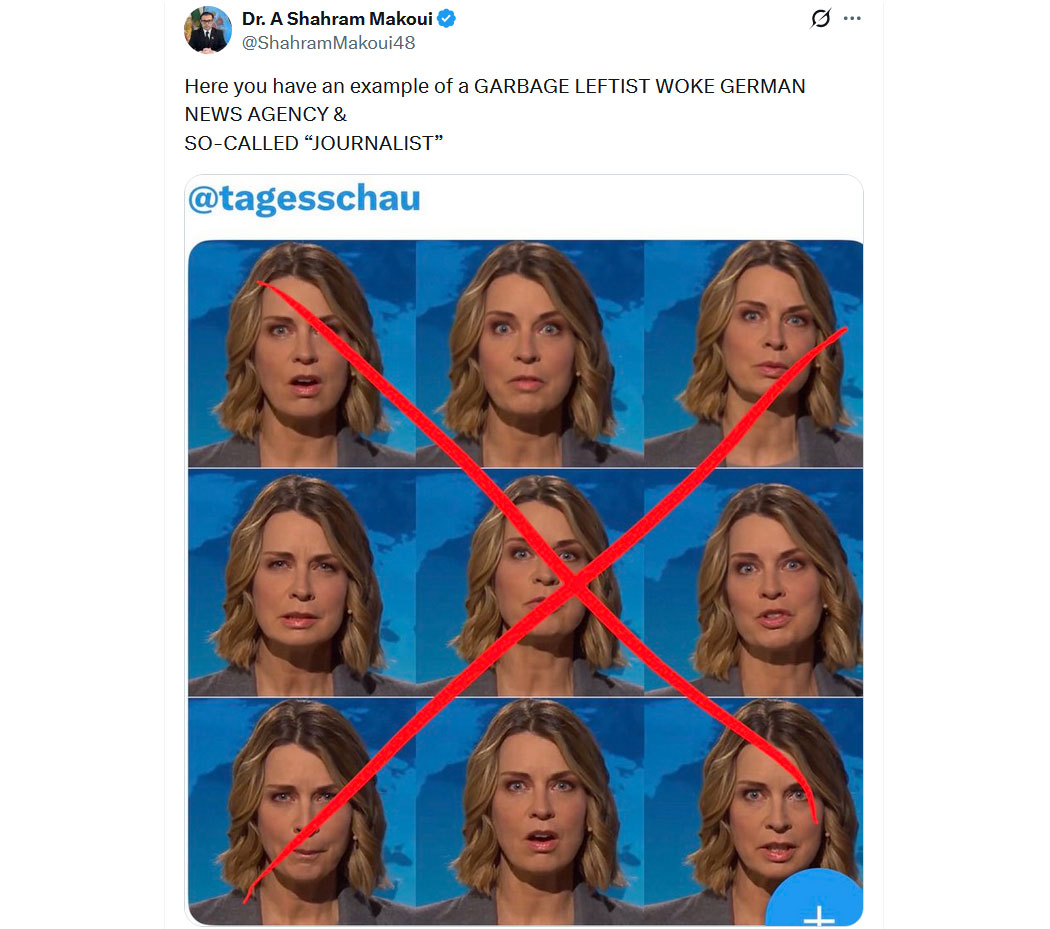Open the middle-right face tile of the grid

[753, 583]
